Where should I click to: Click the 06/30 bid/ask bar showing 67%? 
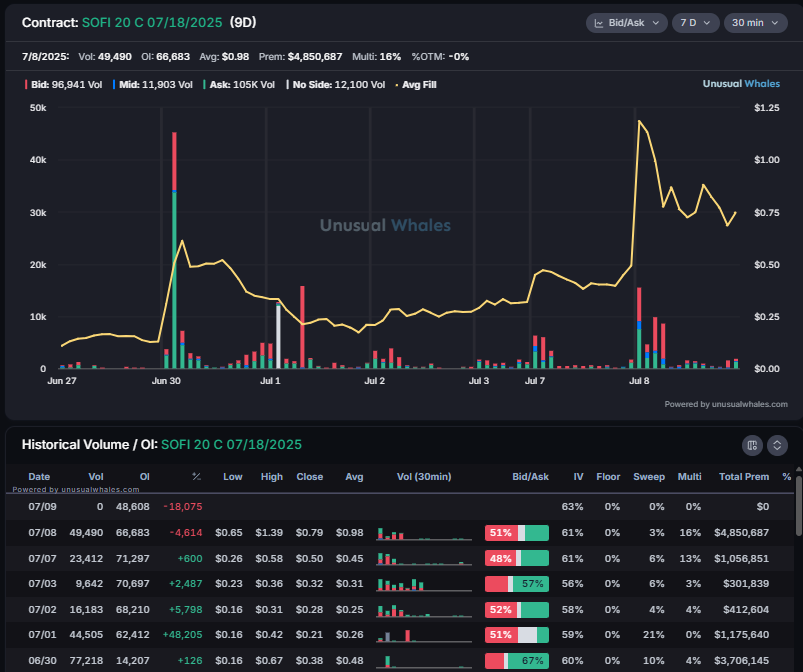(x=517, y=661)
